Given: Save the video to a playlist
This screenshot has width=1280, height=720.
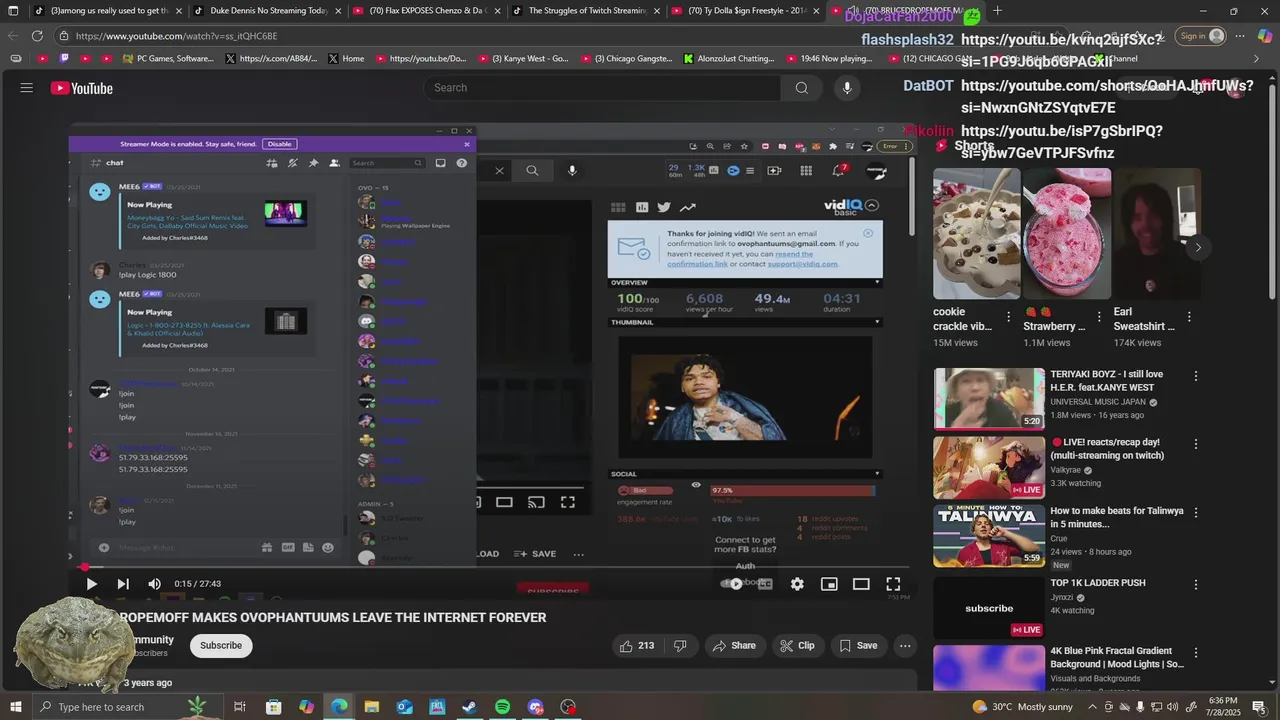Looking at the screenshot, I should click(x=858, y=646).
